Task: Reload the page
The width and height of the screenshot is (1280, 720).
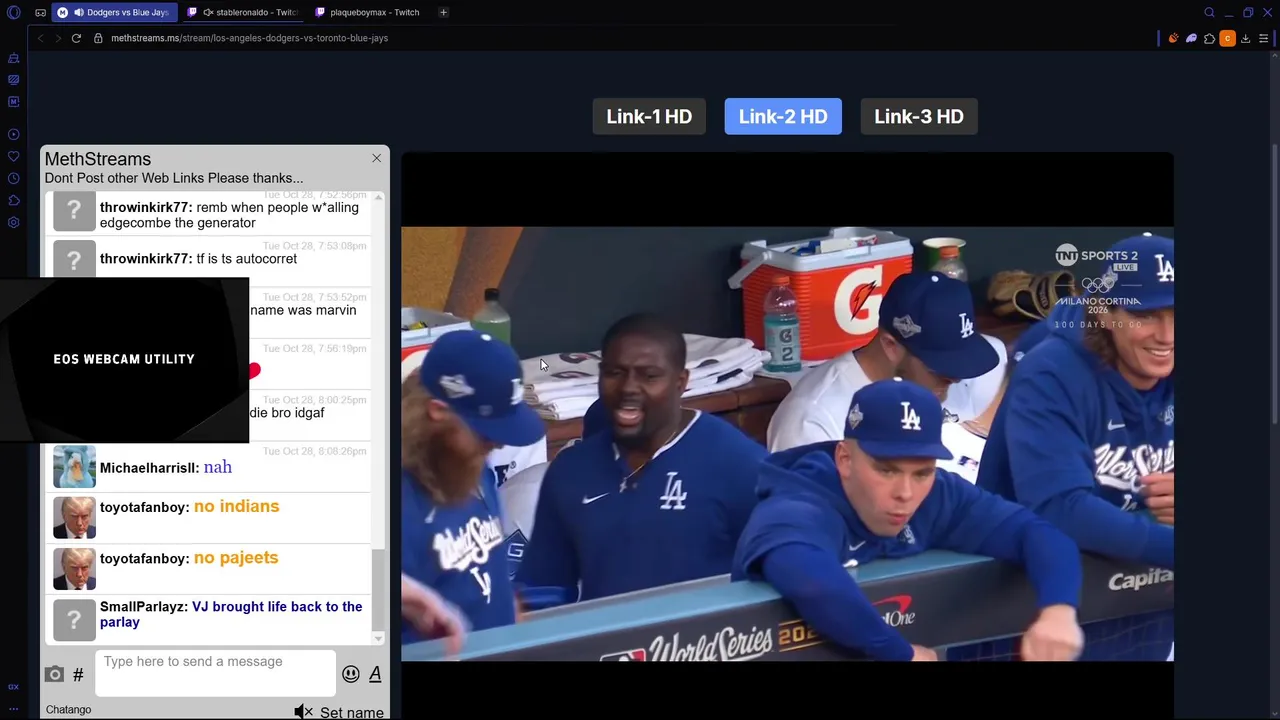Action: pyautogui.click(x=76, y=38)
